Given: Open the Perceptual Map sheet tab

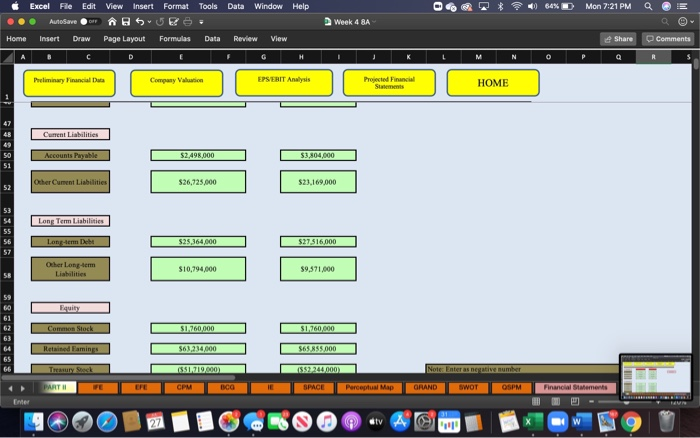Looking at the screenshot, I should coord(370,388).
